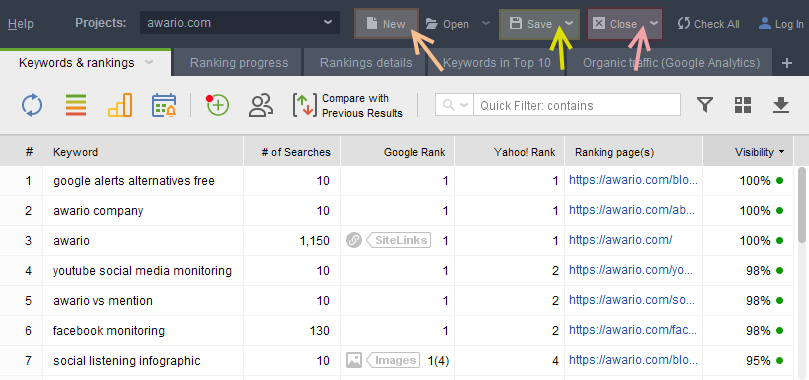Click the green add keywords plus icon
This screenshot has height=380, width=809.
click(217, 105)
